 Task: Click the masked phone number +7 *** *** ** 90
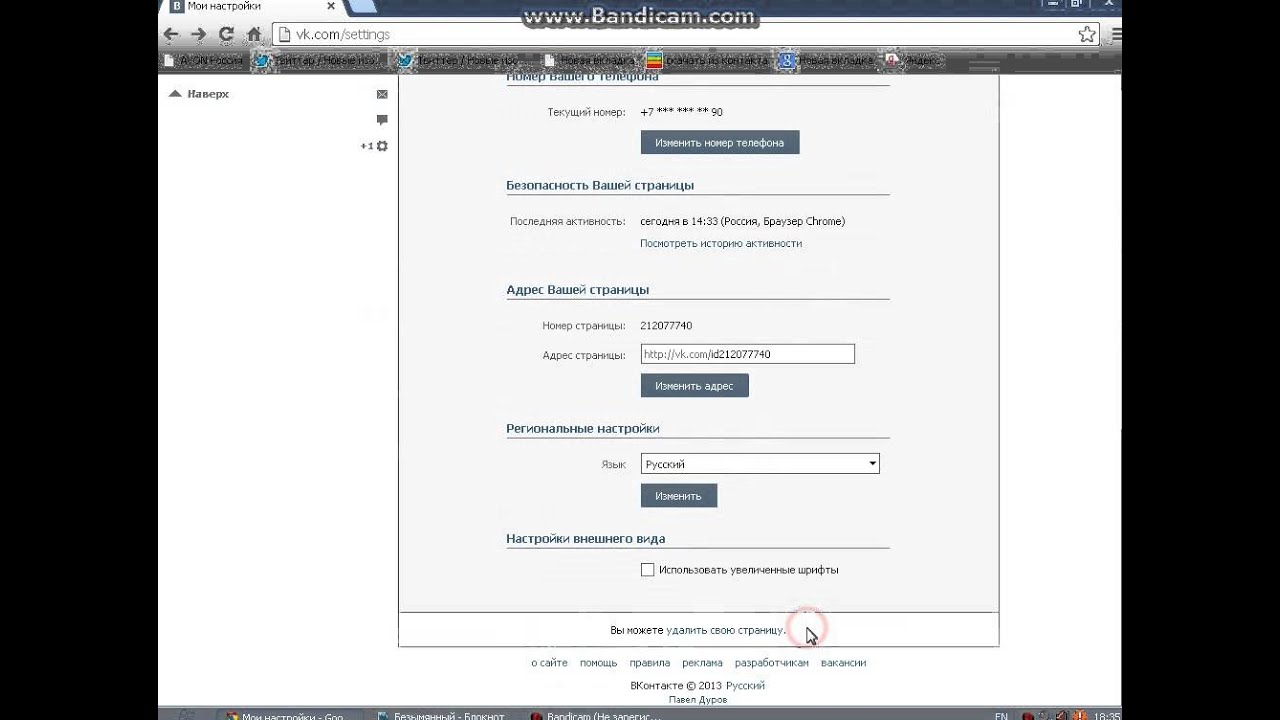(682, 112)
